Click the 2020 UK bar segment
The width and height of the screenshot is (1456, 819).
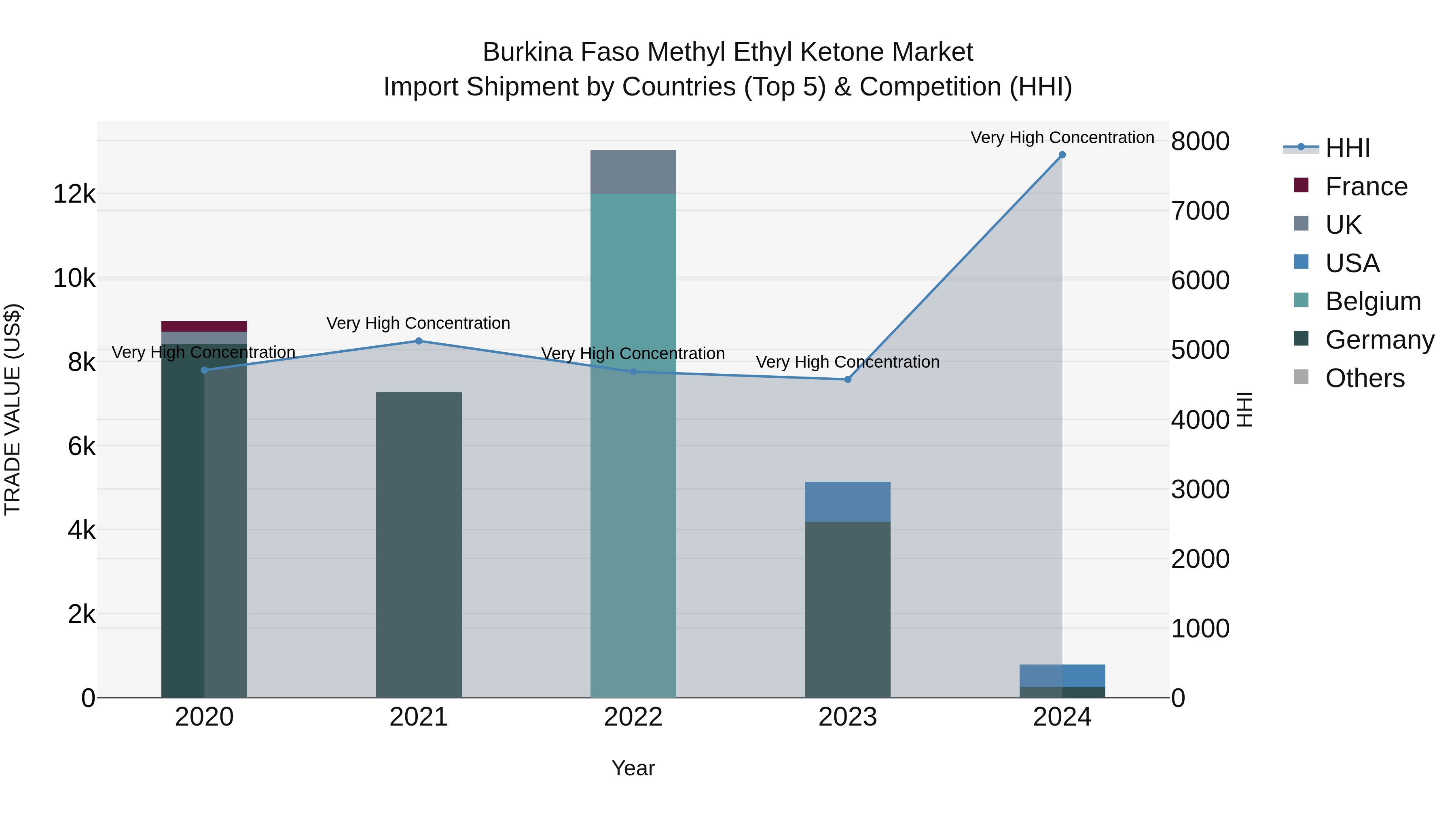pos(205,338)
